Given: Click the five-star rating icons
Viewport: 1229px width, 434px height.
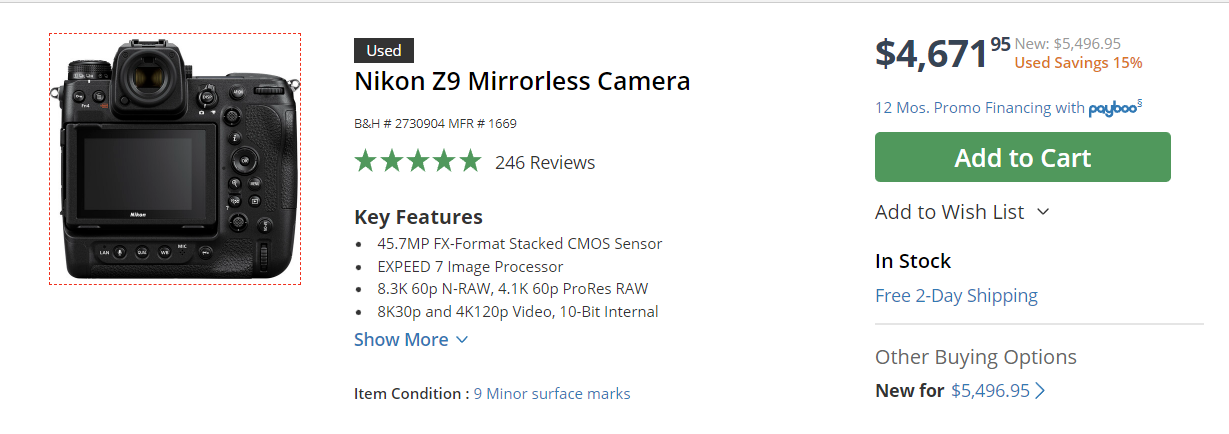Looking at the screenshot, I should tap(417, 162).
